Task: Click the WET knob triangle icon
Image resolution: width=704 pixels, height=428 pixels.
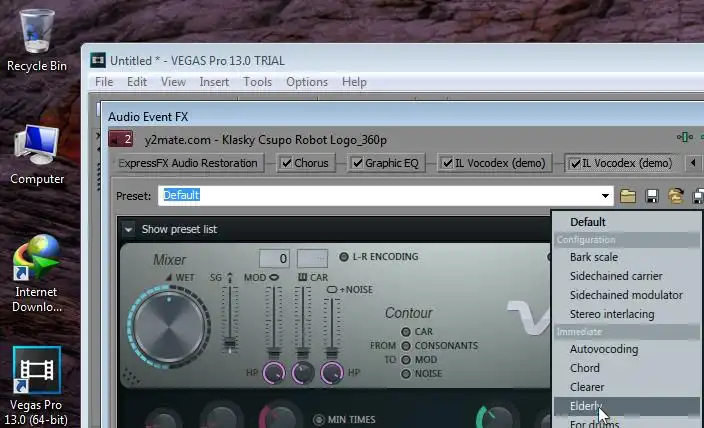Action: pos(169,278)
